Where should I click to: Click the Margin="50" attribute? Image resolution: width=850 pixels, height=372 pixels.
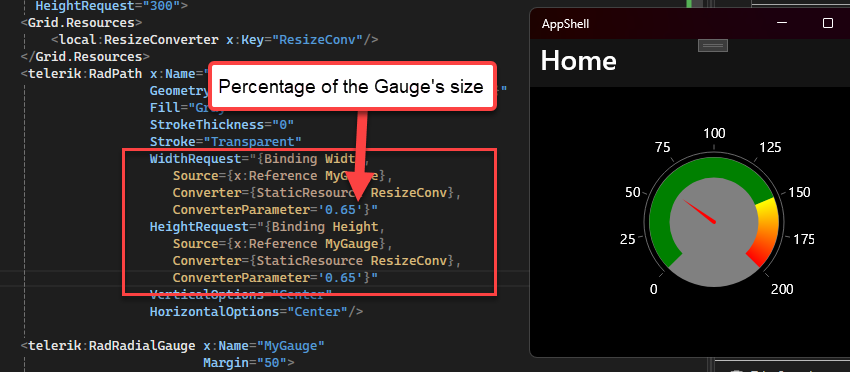click(248, 362)
